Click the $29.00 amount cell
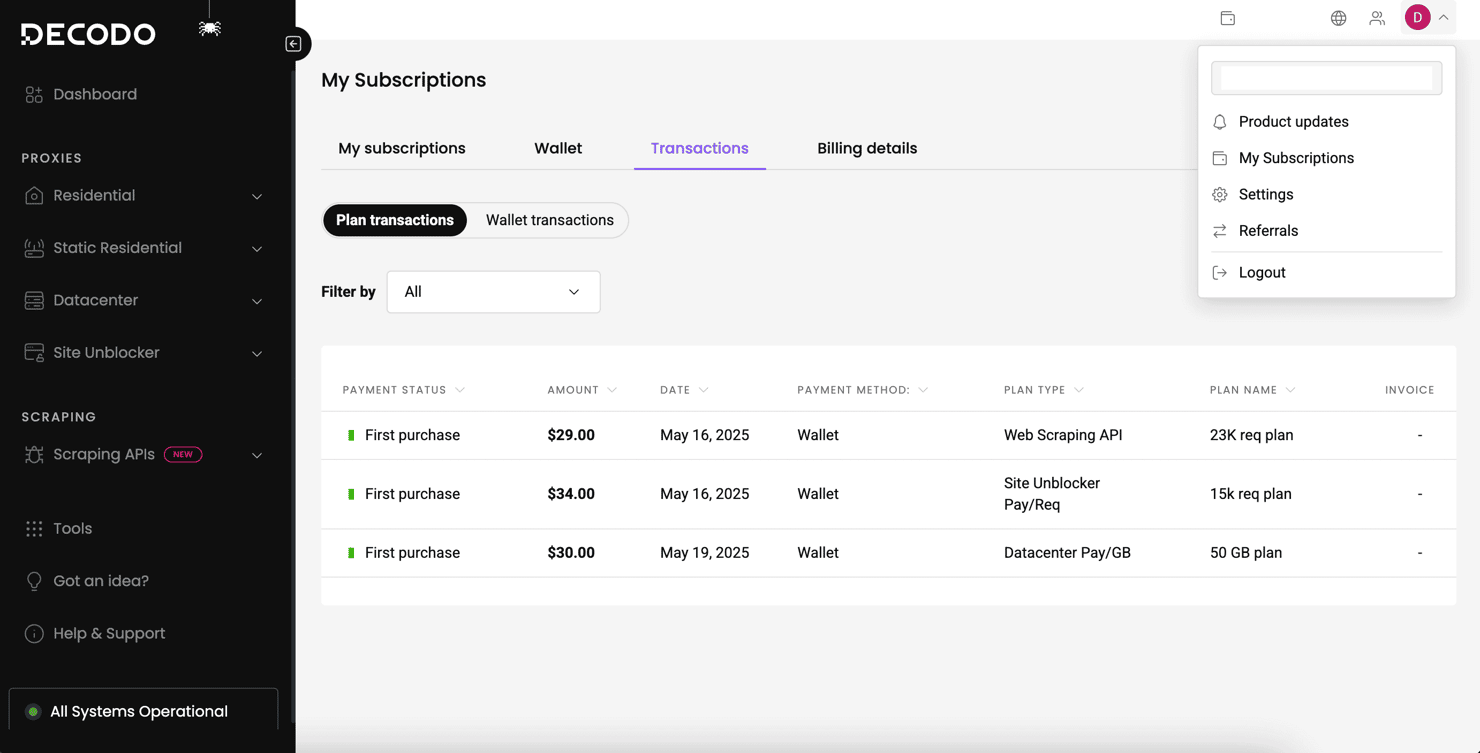The width and height of the screenshot is (1480, 753). [x=571, y=435]
